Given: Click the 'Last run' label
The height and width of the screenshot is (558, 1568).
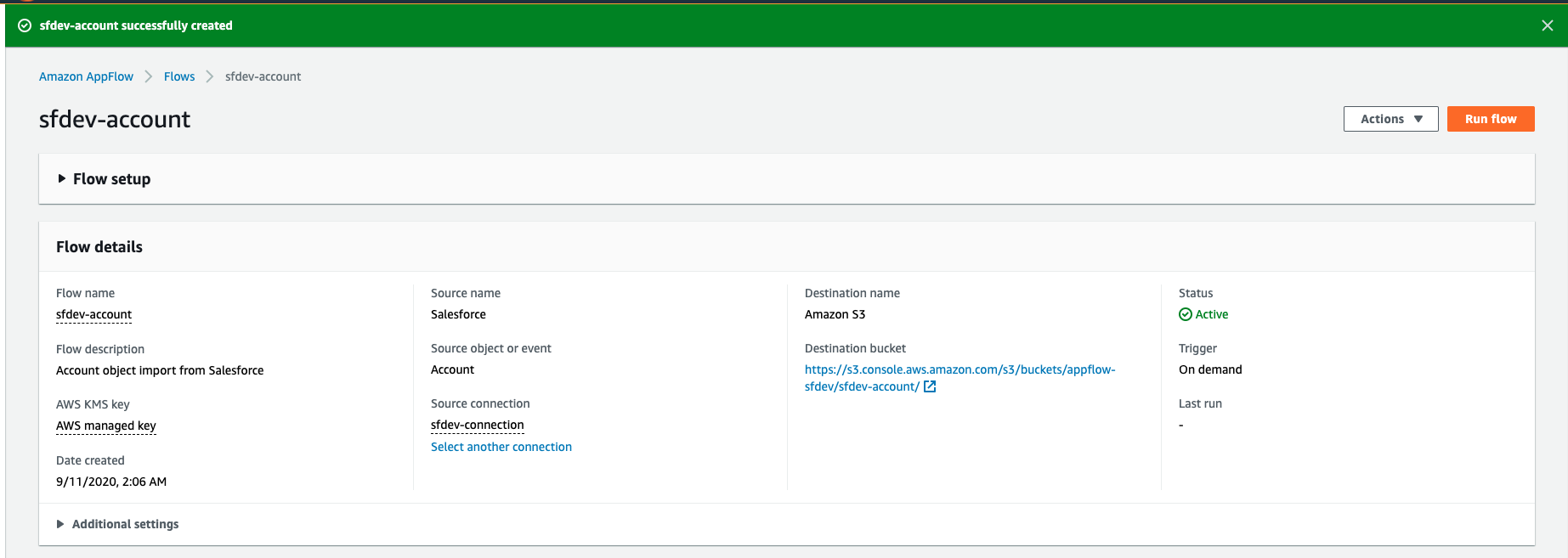Looking at the screenshot, I should pyautogui.click(x=1200, y=403).
